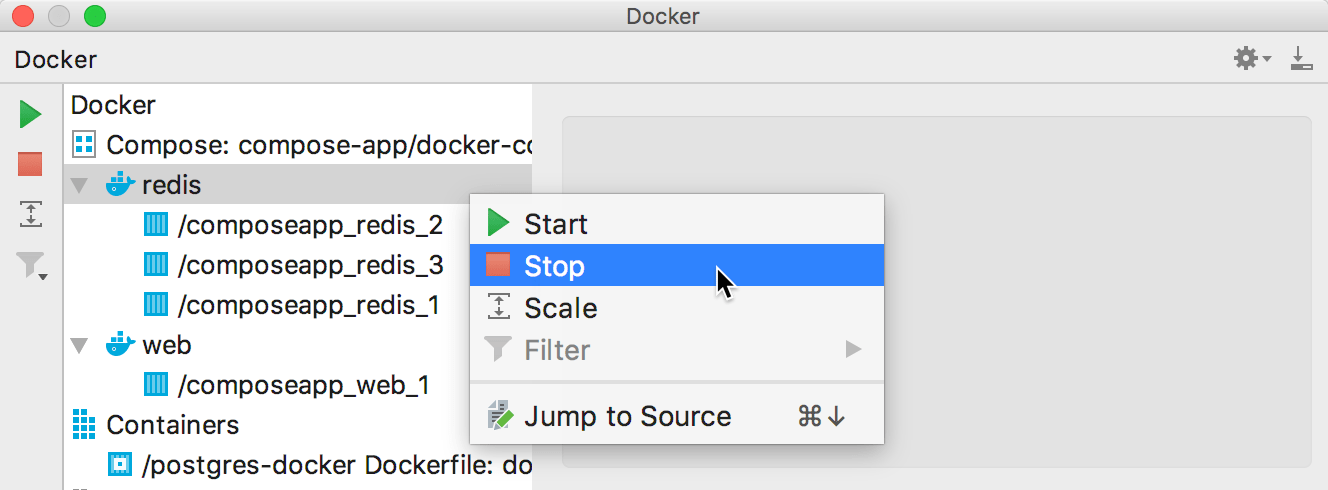The height and width of the screenshot is (490, 1328).
Task: Collapse the web service tree node
Action: [x=80, y=346]
